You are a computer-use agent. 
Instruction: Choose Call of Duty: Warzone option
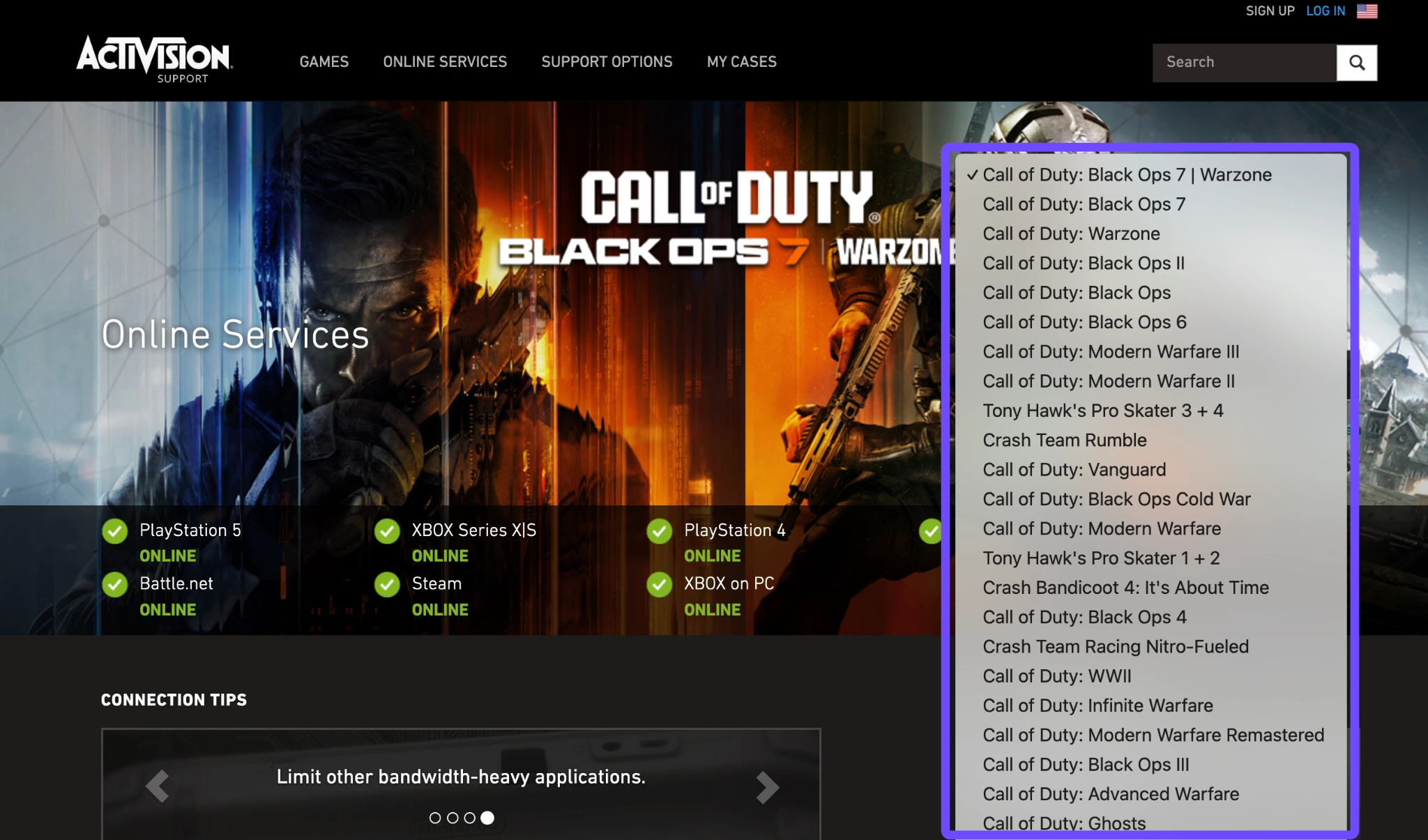coord(1151,234)
